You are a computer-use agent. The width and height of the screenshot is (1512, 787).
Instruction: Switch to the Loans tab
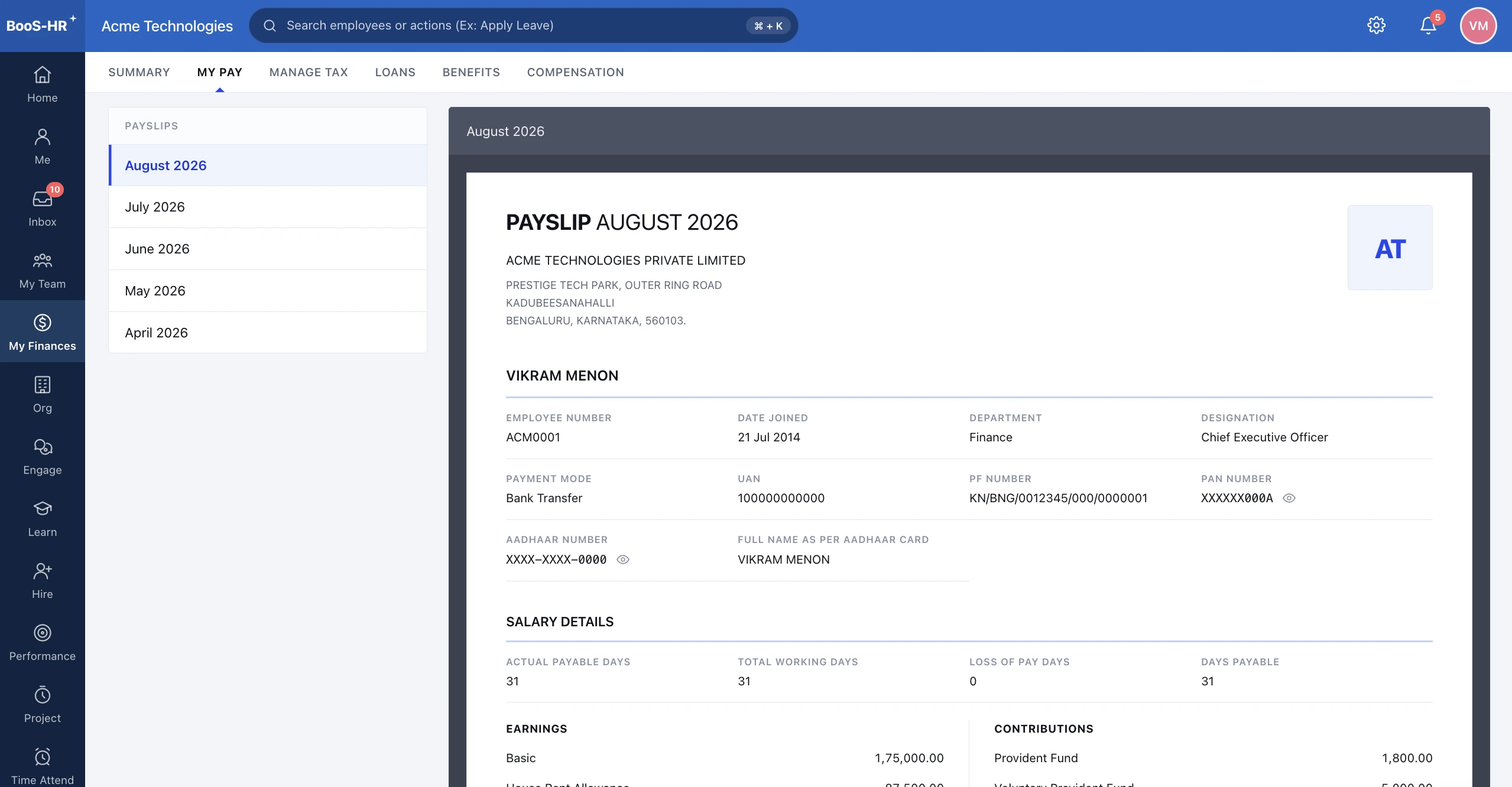click(x=395, y=72)
